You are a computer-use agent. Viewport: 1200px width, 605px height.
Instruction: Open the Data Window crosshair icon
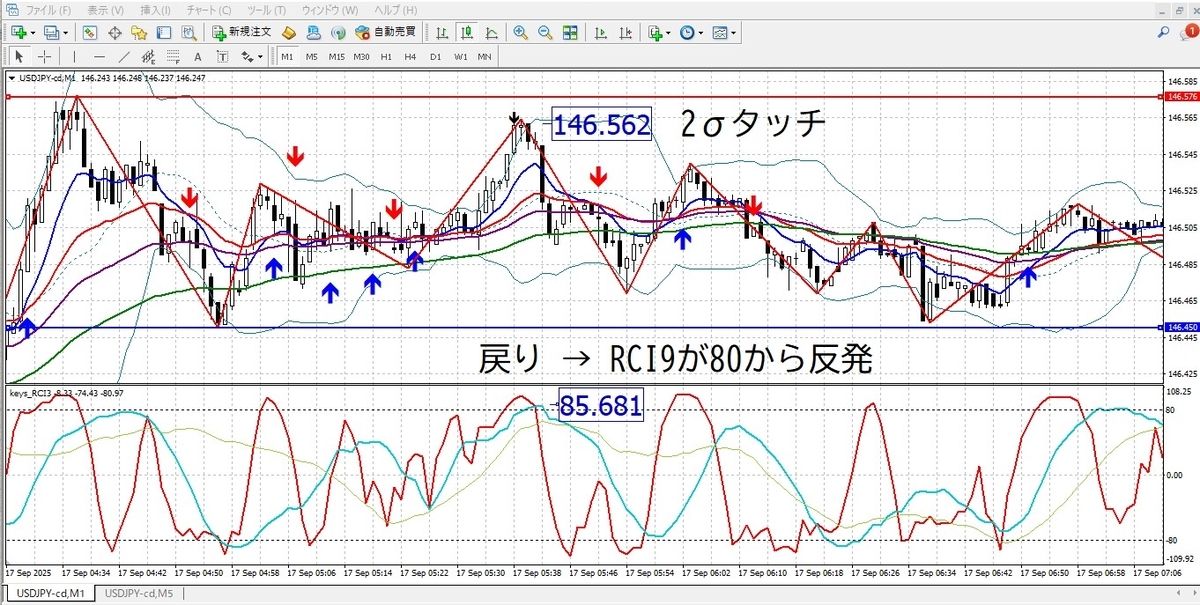click(x=114, y=32)
